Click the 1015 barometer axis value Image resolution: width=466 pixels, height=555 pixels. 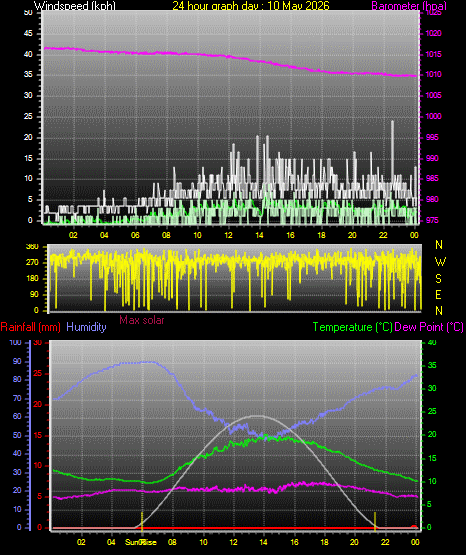(x=433, y=54)
